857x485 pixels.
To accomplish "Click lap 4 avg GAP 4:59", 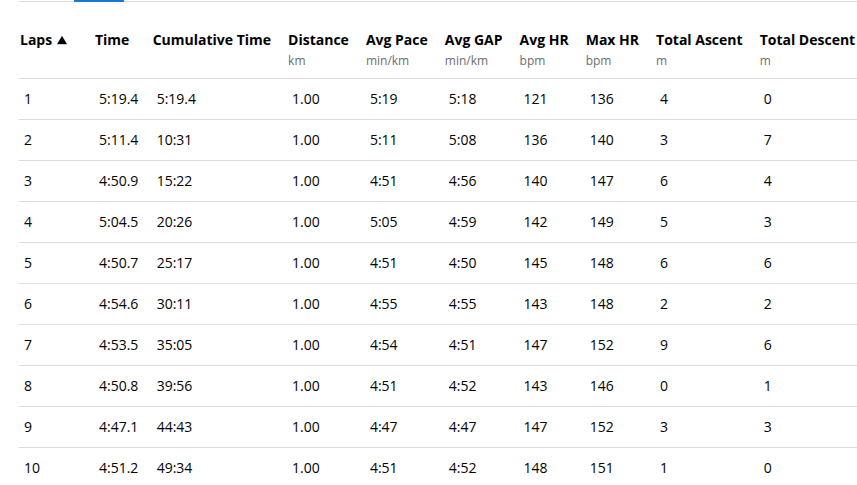I will point(462,223).
